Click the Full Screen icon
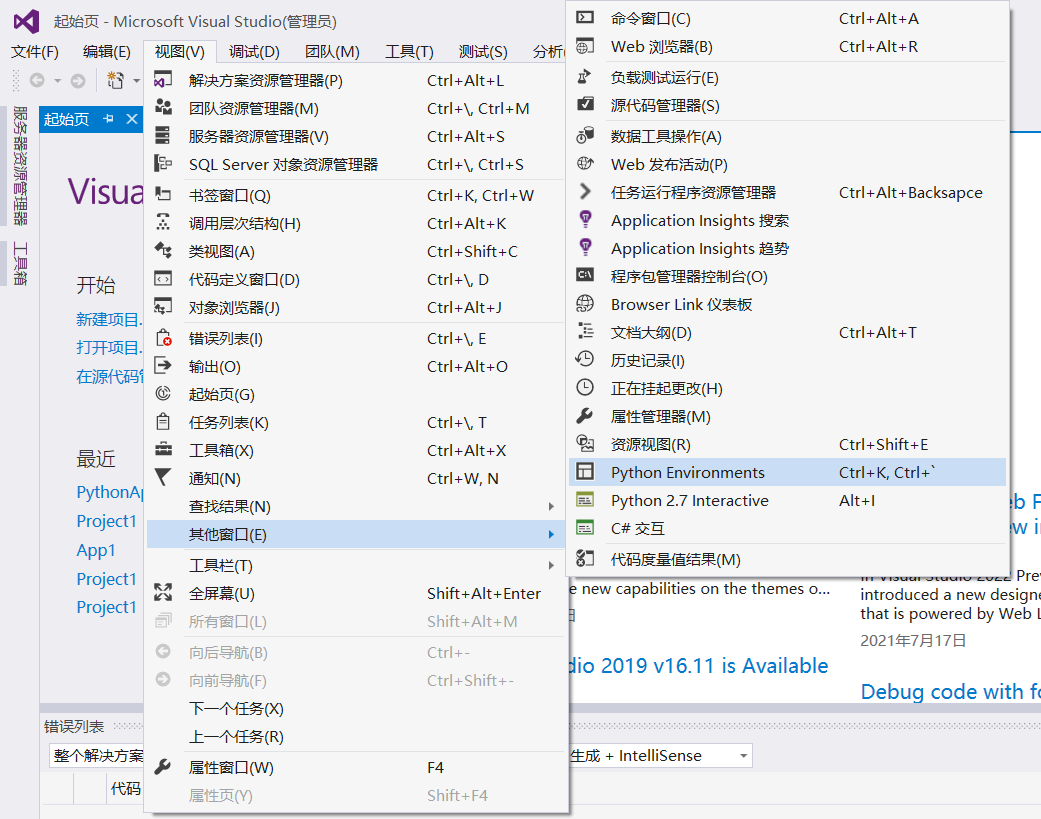Image resolution: width=1041 pixels, height=819 pixels. 163,592
